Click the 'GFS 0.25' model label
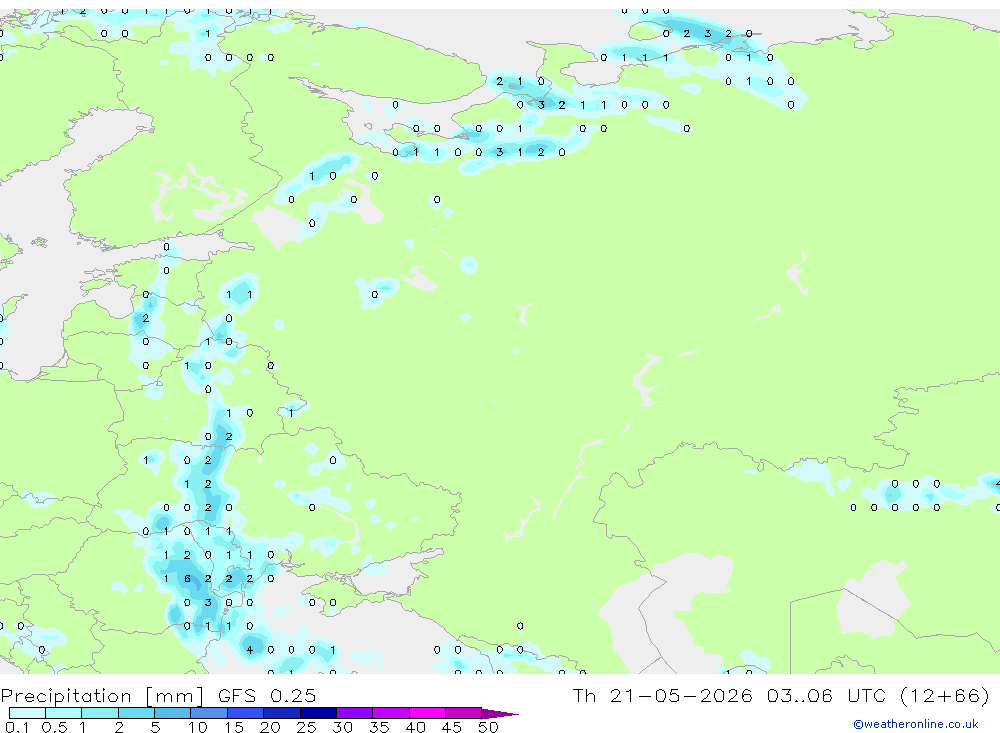This screenshot has width=1000, height=733. (x=267, y=695)
